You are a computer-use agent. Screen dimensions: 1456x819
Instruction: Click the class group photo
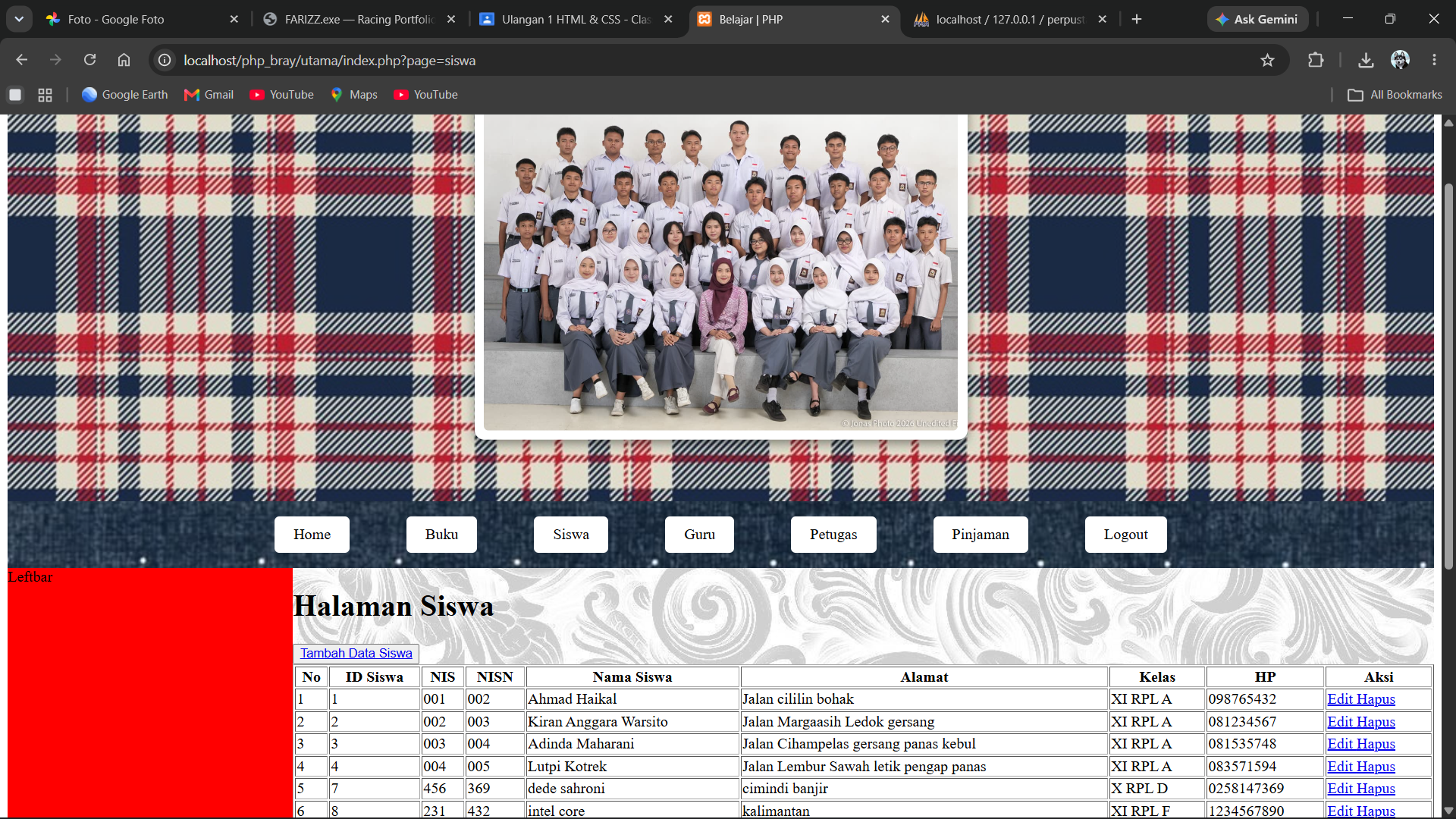pos(720,273)
